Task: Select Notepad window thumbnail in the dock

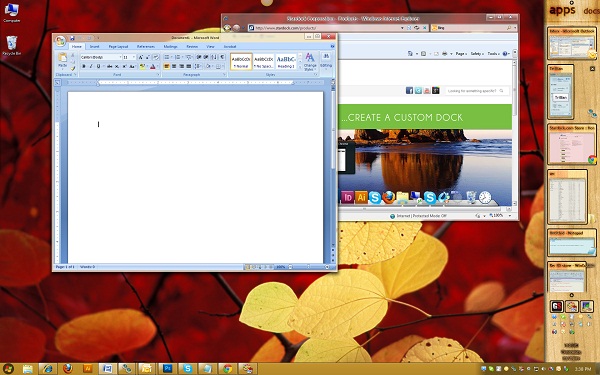Action: click(572, 243)
